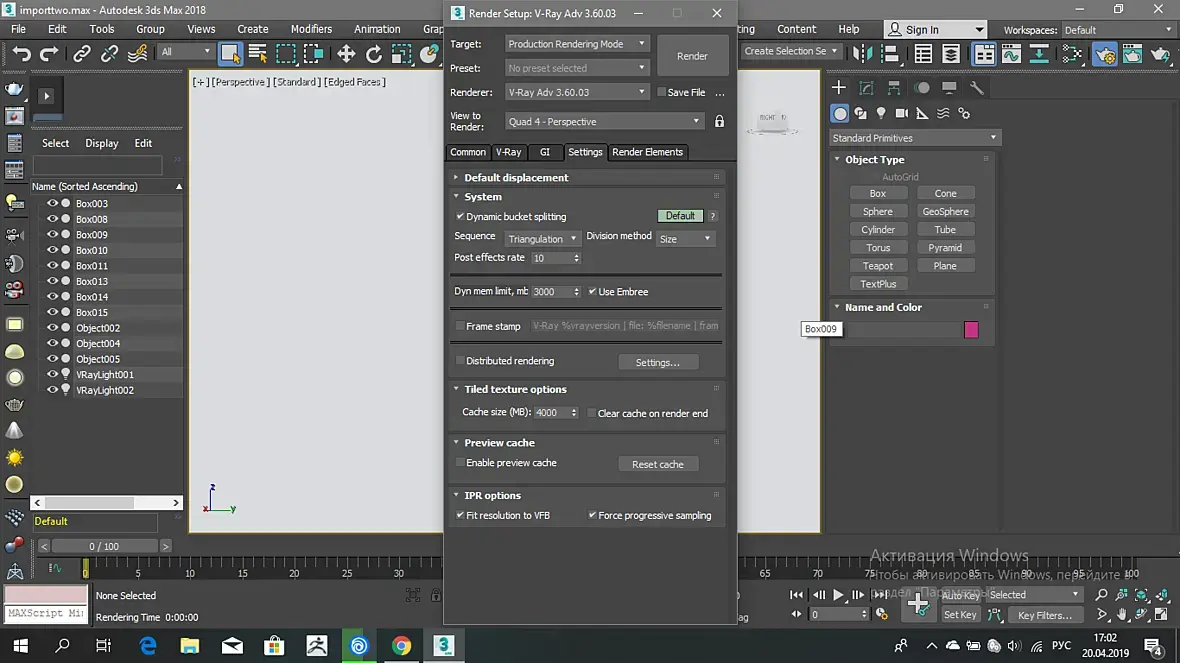Open the Sequence Triangulation dropdown
1180x663 pixels.
pyautogui.click(x=542, y=239)
